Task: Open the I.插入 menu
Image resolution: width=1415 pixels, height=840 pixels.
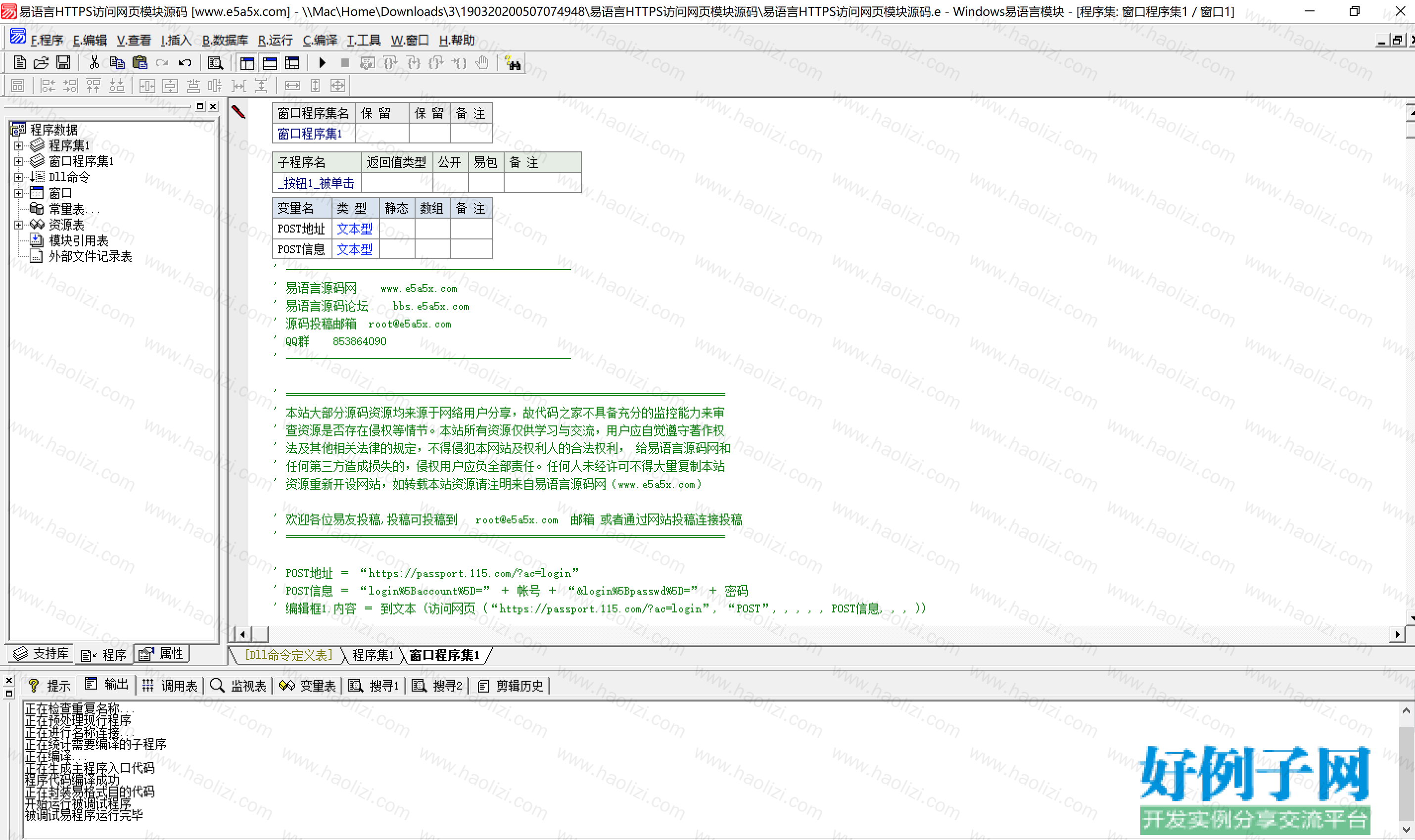Action: pos(176,40)
